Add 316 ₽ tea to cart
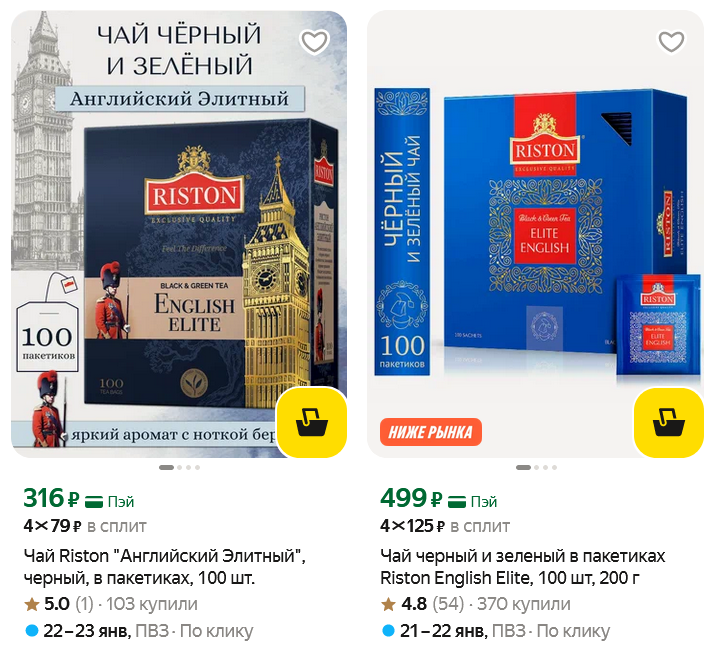Viewport: 706px width, 666px height. pos(312,422)
